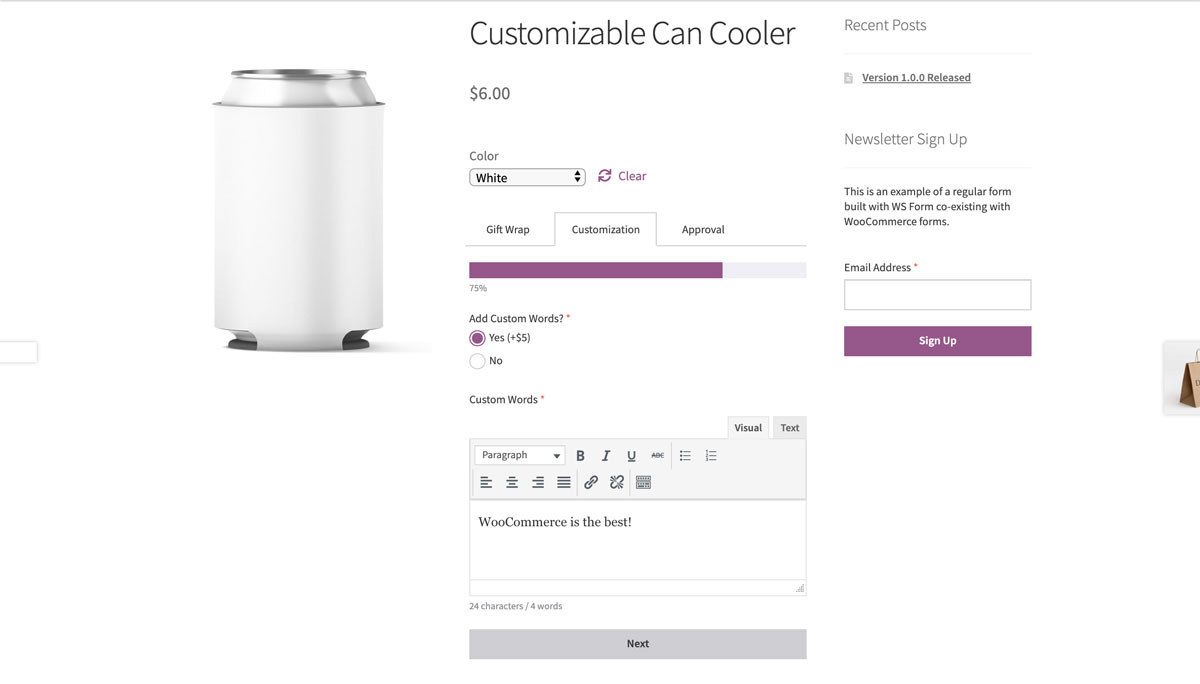Open the Version 1.0.0 Released post link
This screenshot has width=1200, height=684.
(x=916, y=77)
